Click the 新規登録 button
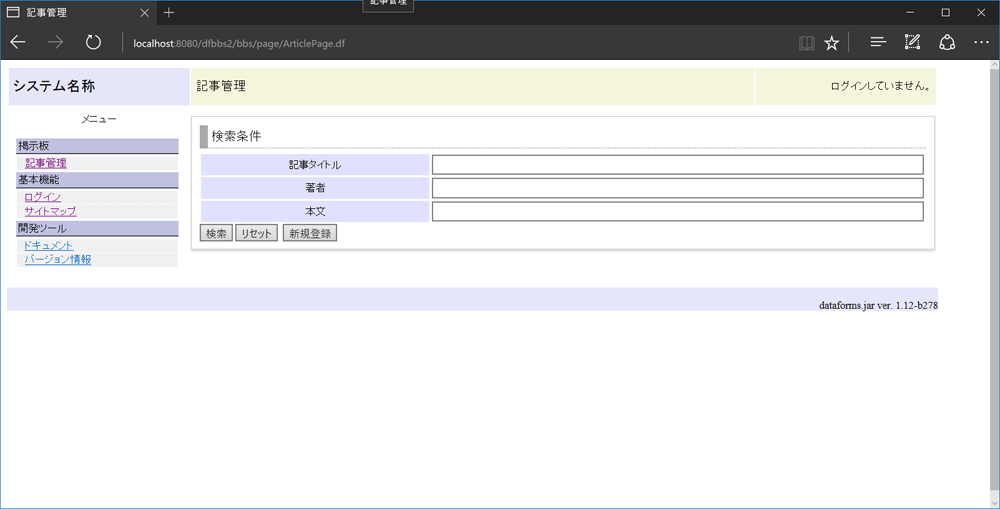Image resolution: width=1000 pixels, height=509 pixels. [310, 233]
